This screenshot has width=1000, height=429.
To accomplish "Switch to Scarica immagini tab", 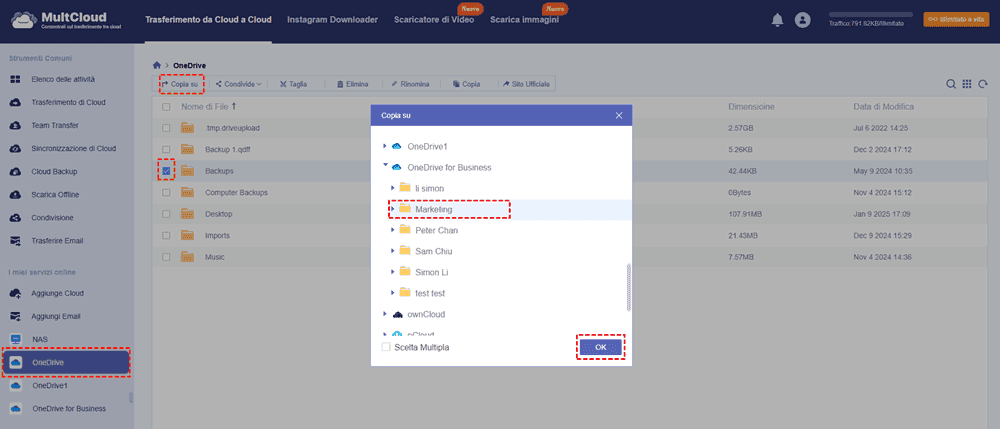I will pyautogui.click(x=524, y=20).
